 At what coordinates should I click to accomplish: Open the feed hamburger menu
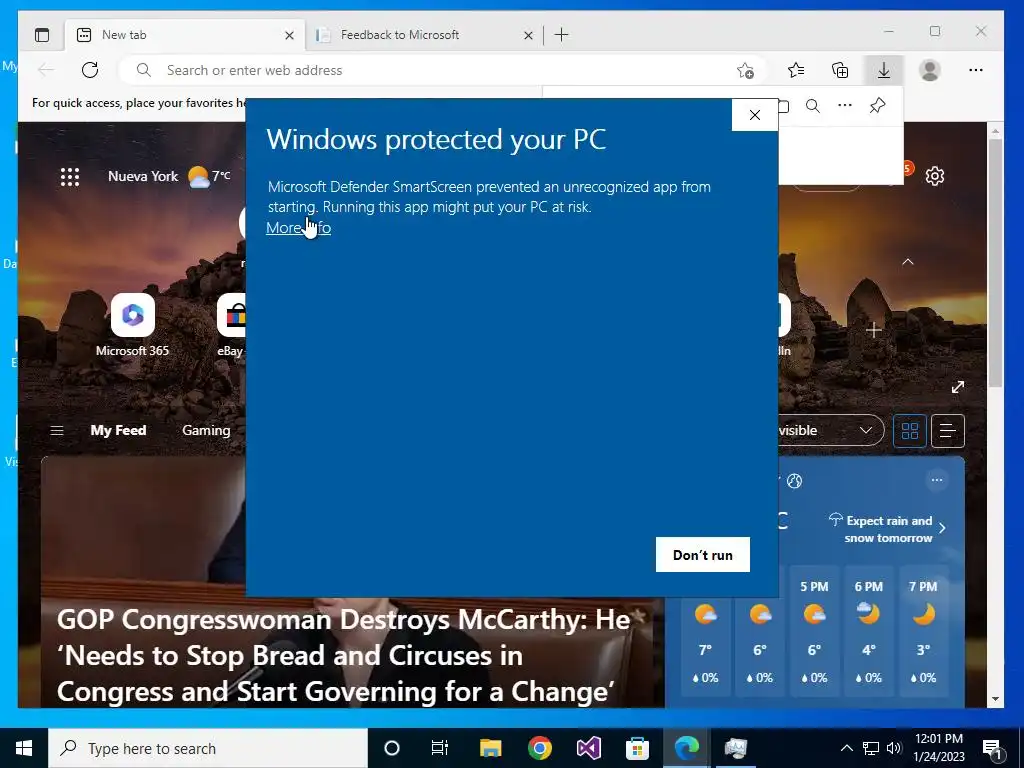[x=57, y=430]
